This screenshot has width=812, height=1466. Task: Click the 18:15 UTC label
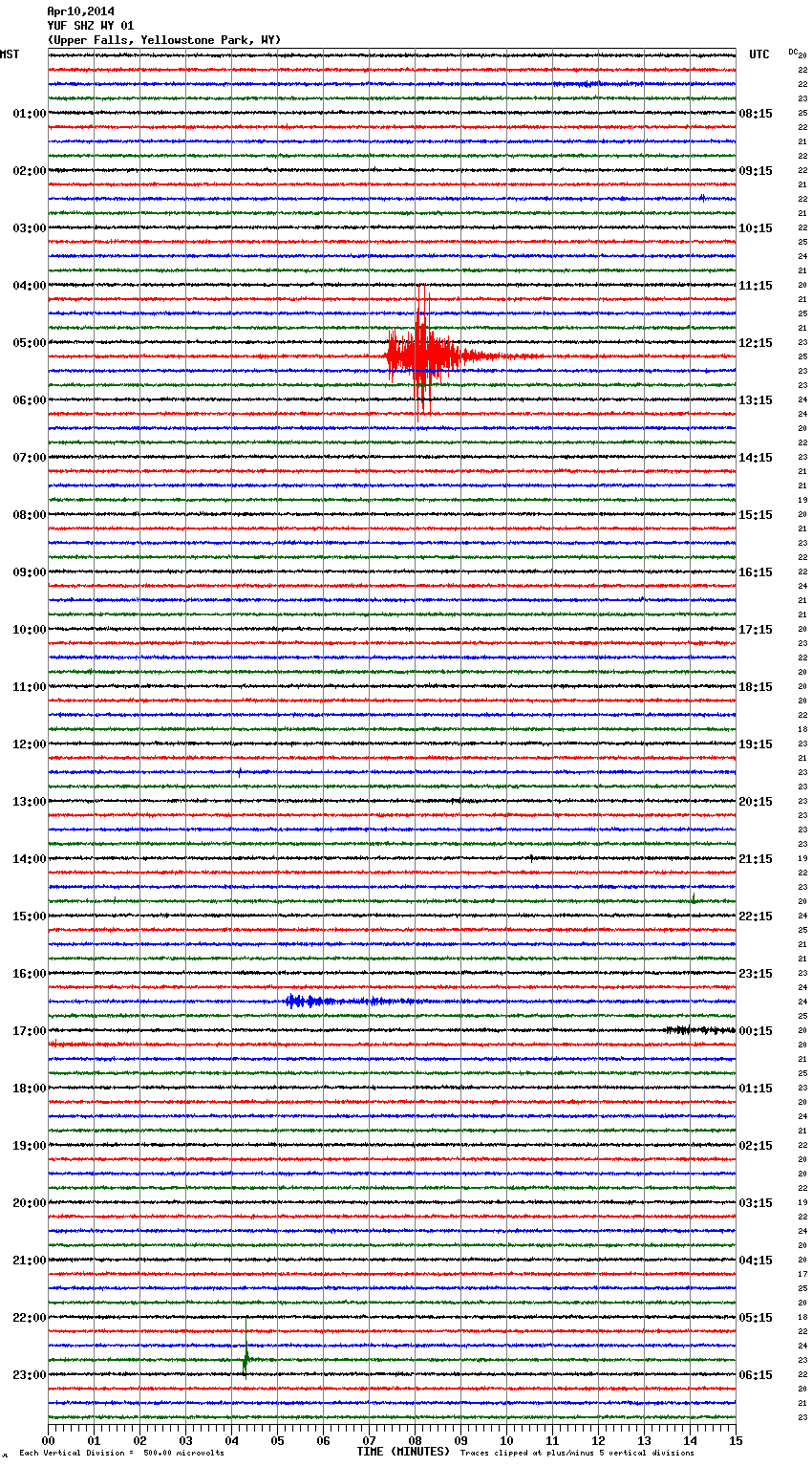click(756, 687)
